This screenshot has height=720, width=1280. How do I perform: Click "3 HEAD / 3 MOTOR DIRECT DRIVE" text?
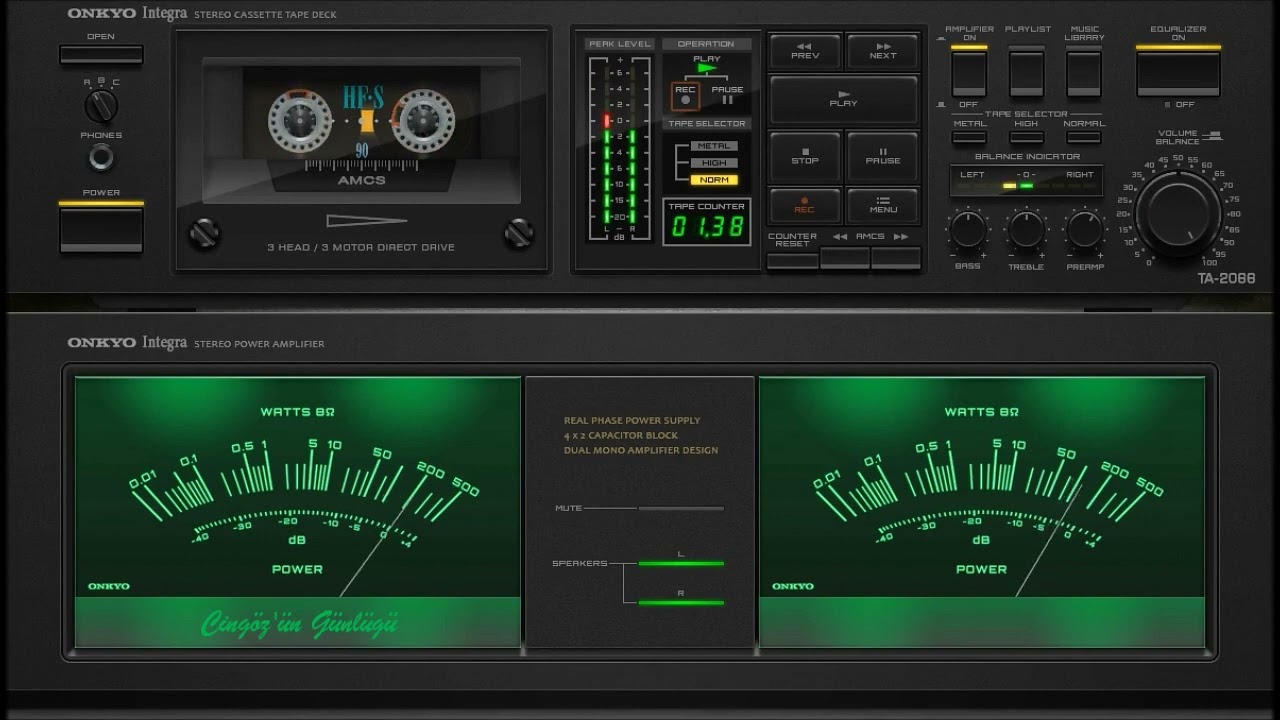click(x=361, y=247)
